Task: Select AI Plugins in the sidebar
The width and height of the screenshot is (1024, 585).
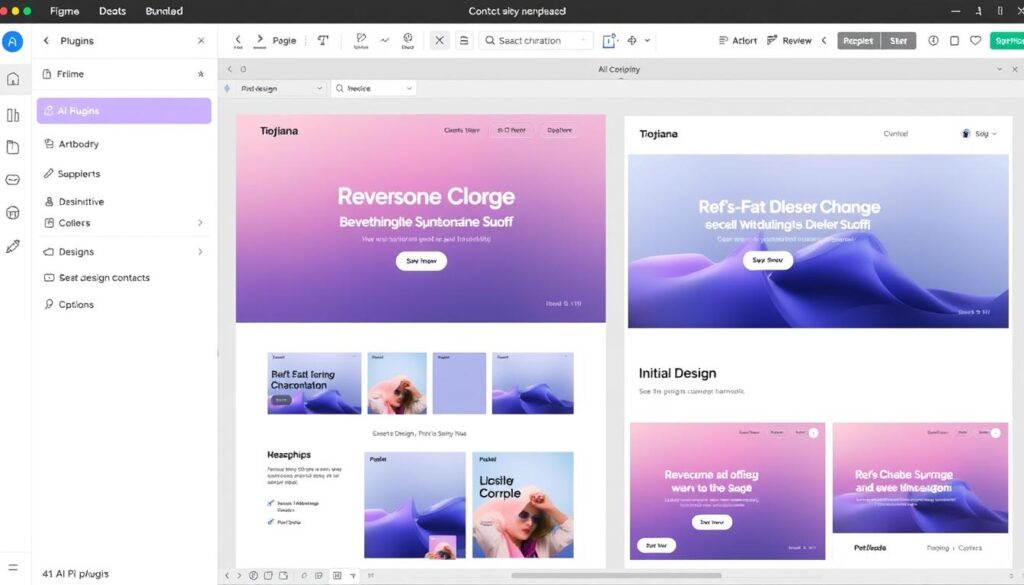Action: pyautogui.click(x=124, y=111)
